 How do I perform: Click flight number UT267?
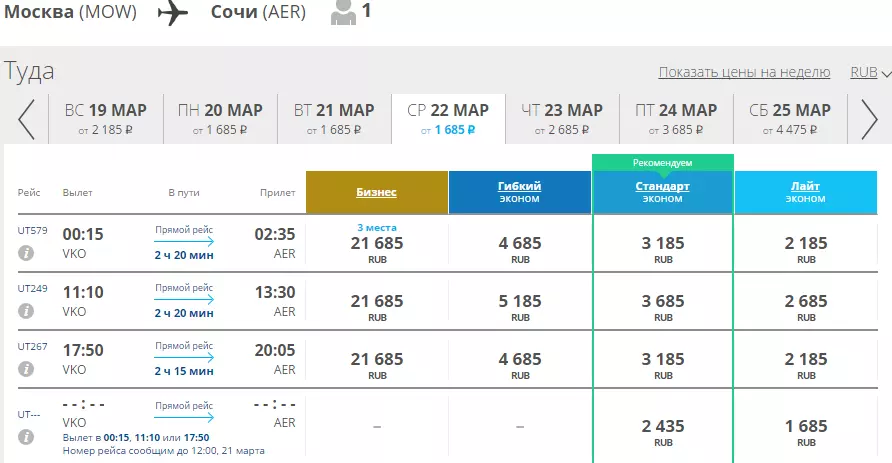point(32,346)
